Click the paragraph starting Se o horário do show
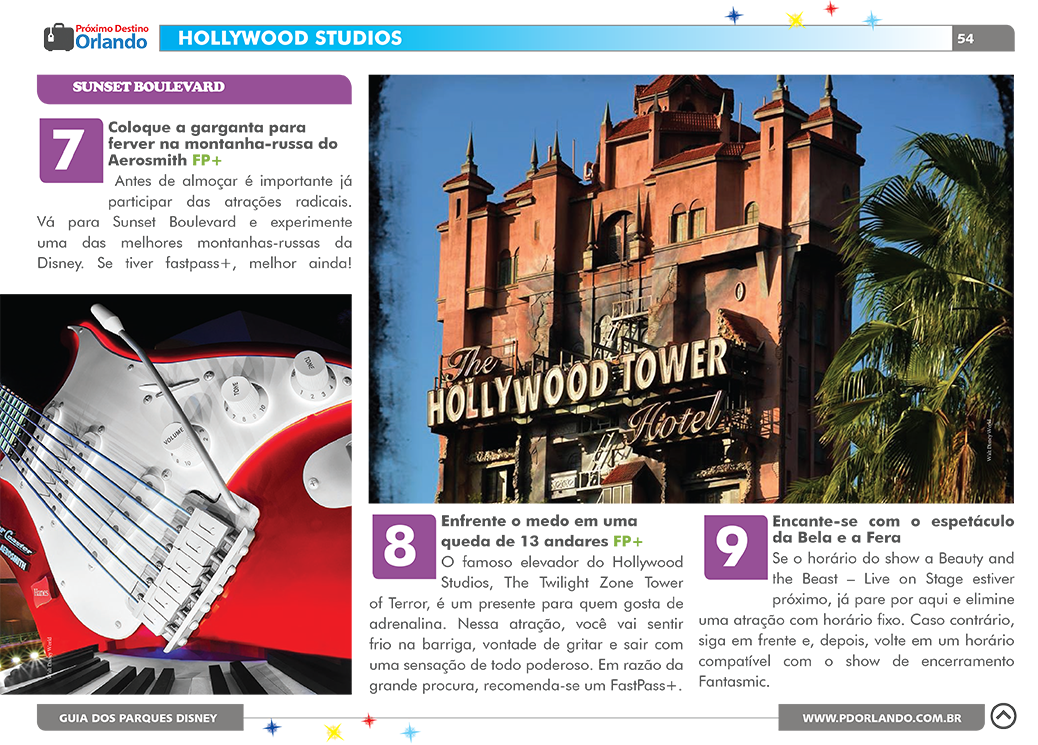Image resolution: width=1038 pixels, height=745 pixels. pos(856,620)
